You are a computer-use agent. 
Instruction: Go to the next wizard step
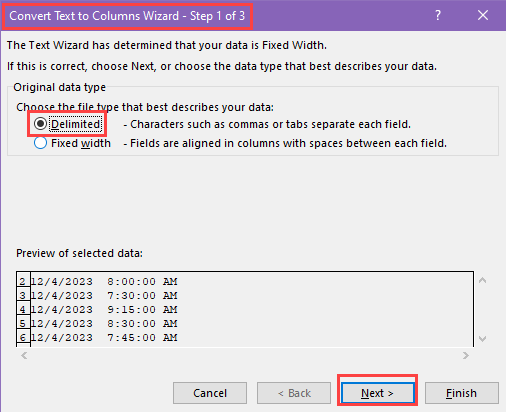tap(377, 393)
